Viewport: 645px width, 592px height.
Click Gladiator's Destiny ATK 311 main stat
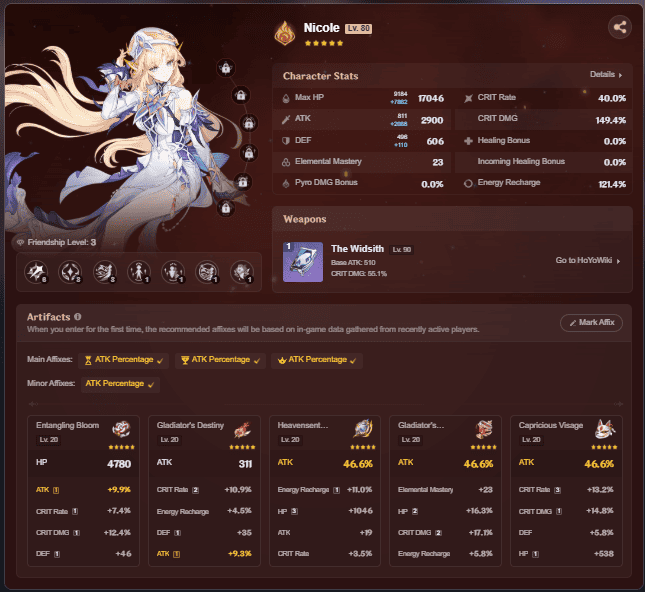[x=204, y=464]
